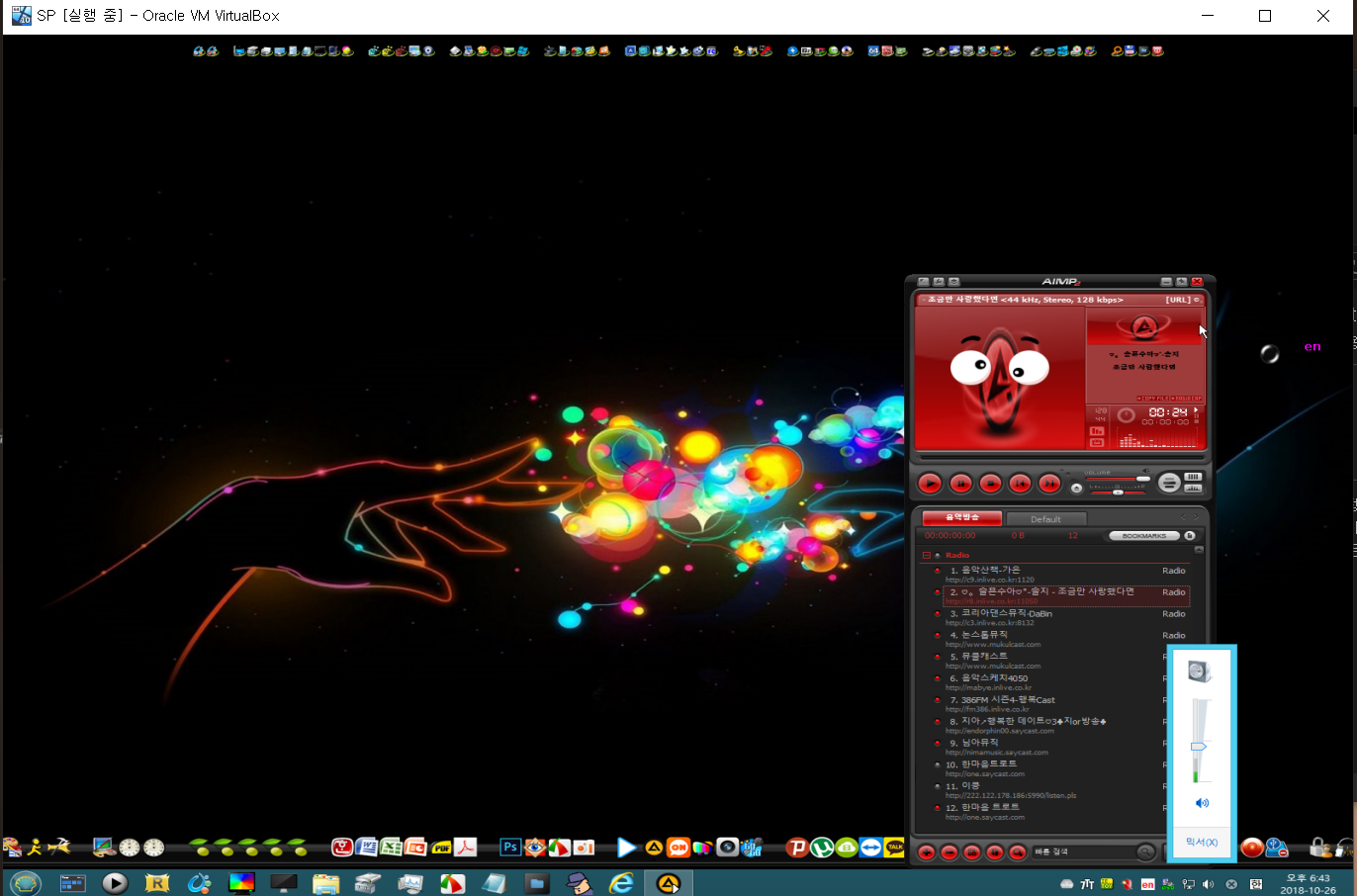Viewport: 1357px width, 896px height.
Task: Collapse the Radio group in playlist
Action: click(927, 556)
